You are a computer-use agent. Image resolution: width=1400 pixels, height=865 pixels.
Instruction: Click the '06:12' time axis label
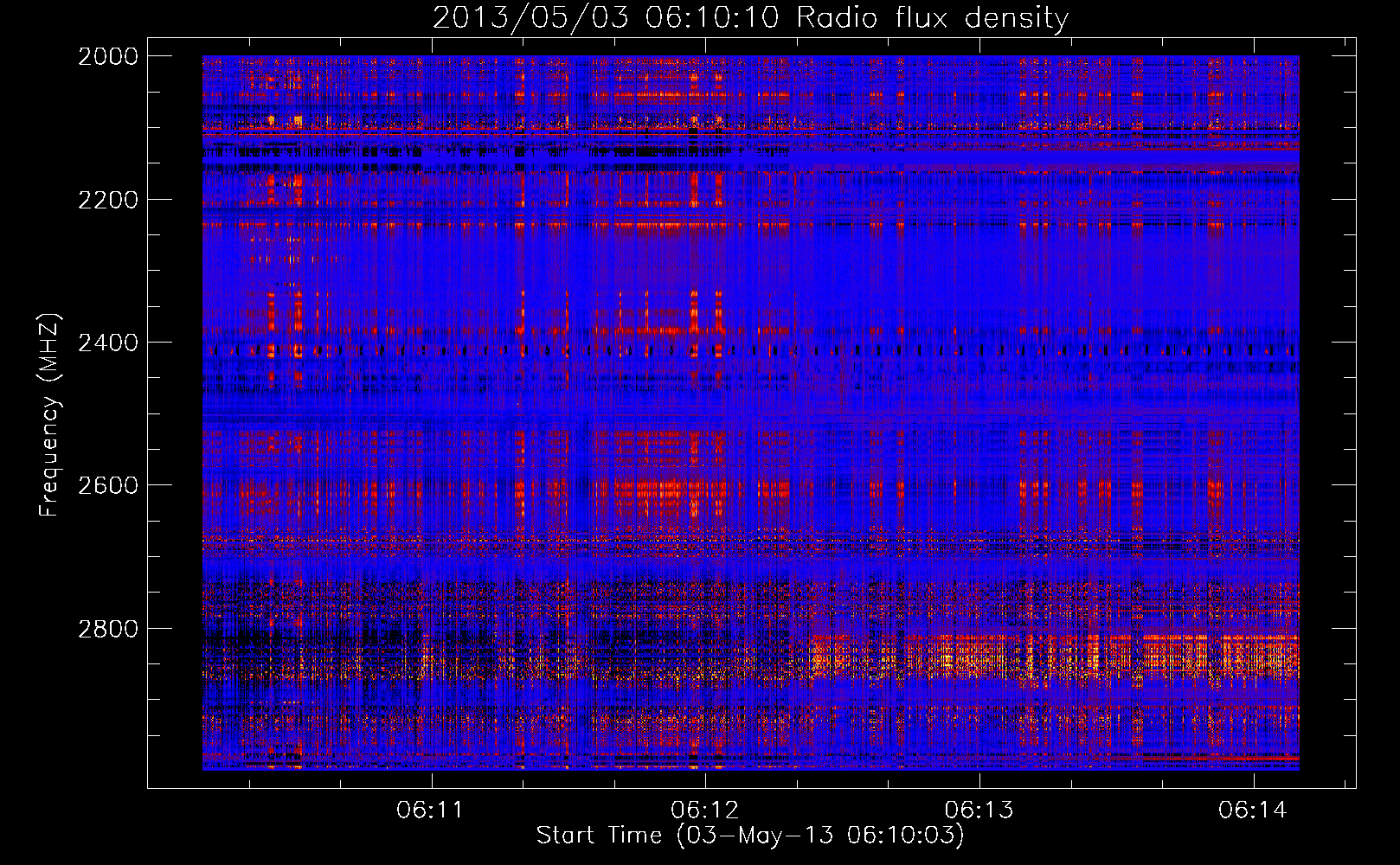click(704, 811)
